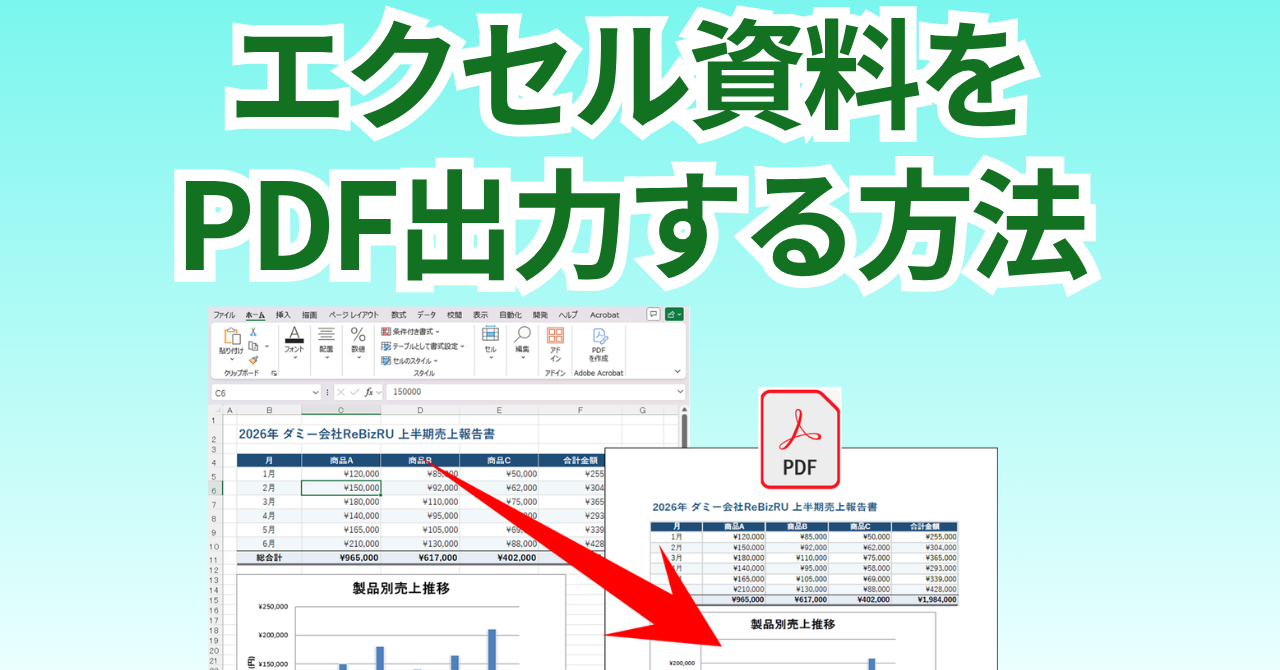Open the File (ファイル) tab
This screenshot has height=670, width=1280.
224,315
